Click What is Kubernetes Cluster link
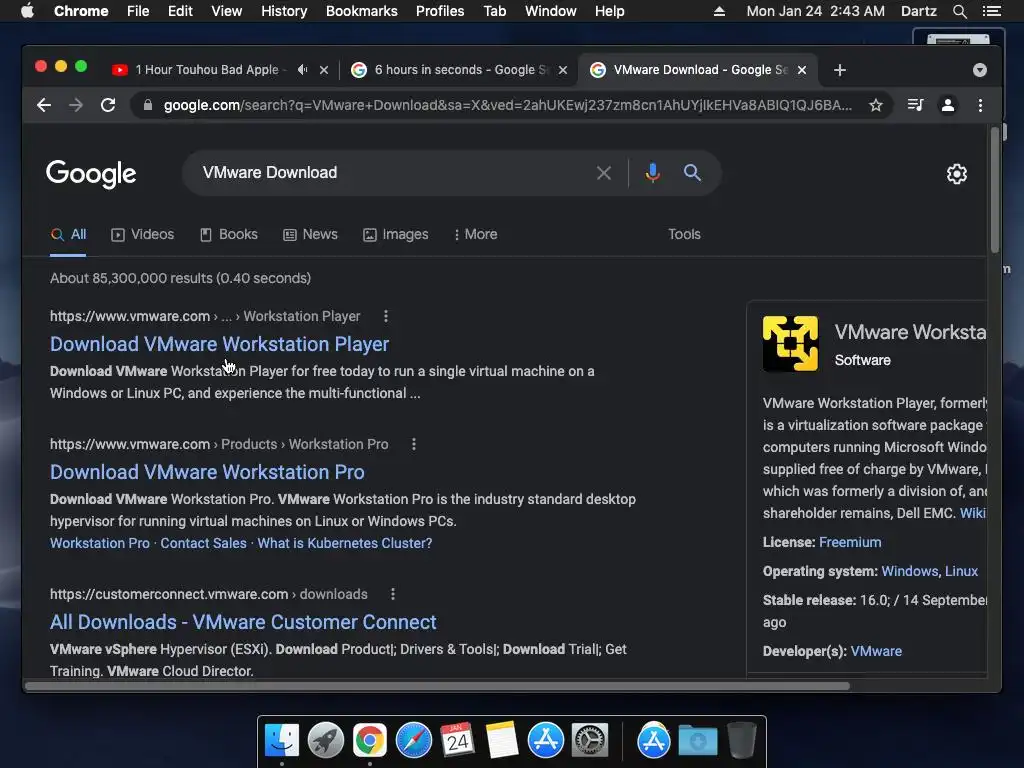1024x768 pixels. point(345,543)
